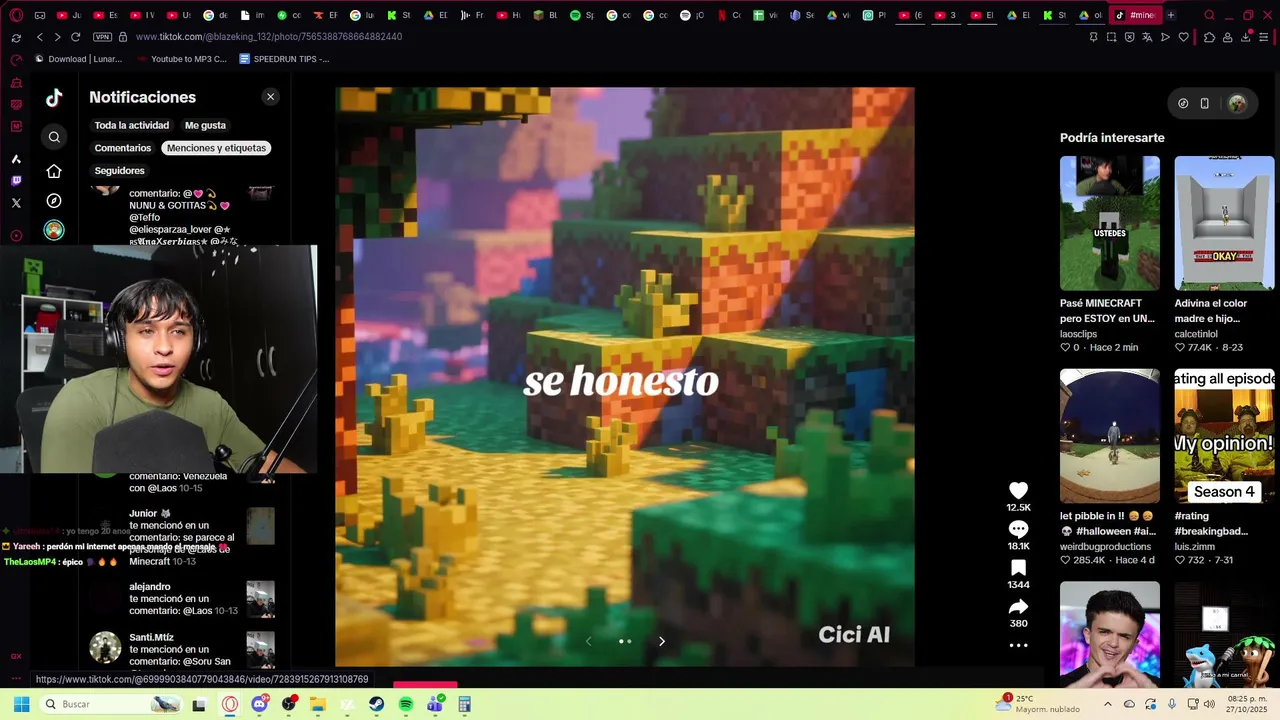Open the Opera menu logo

[x=16, y=15]
